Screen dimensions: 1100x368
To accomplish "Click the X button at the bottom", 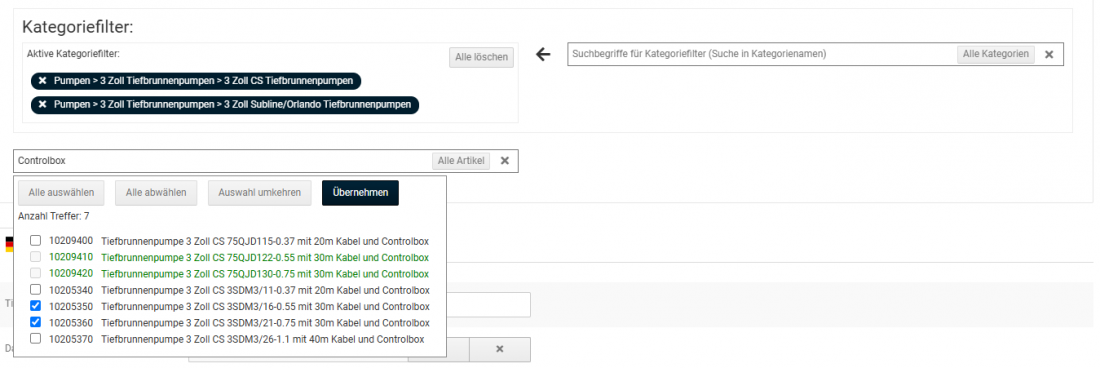I will pos(499,349).
